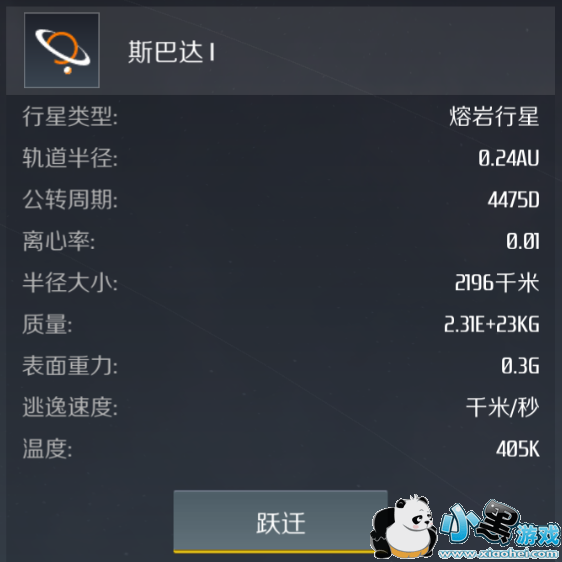
Task: Click the 逃逸速度 escape velocity label
Action: [70, 407]
